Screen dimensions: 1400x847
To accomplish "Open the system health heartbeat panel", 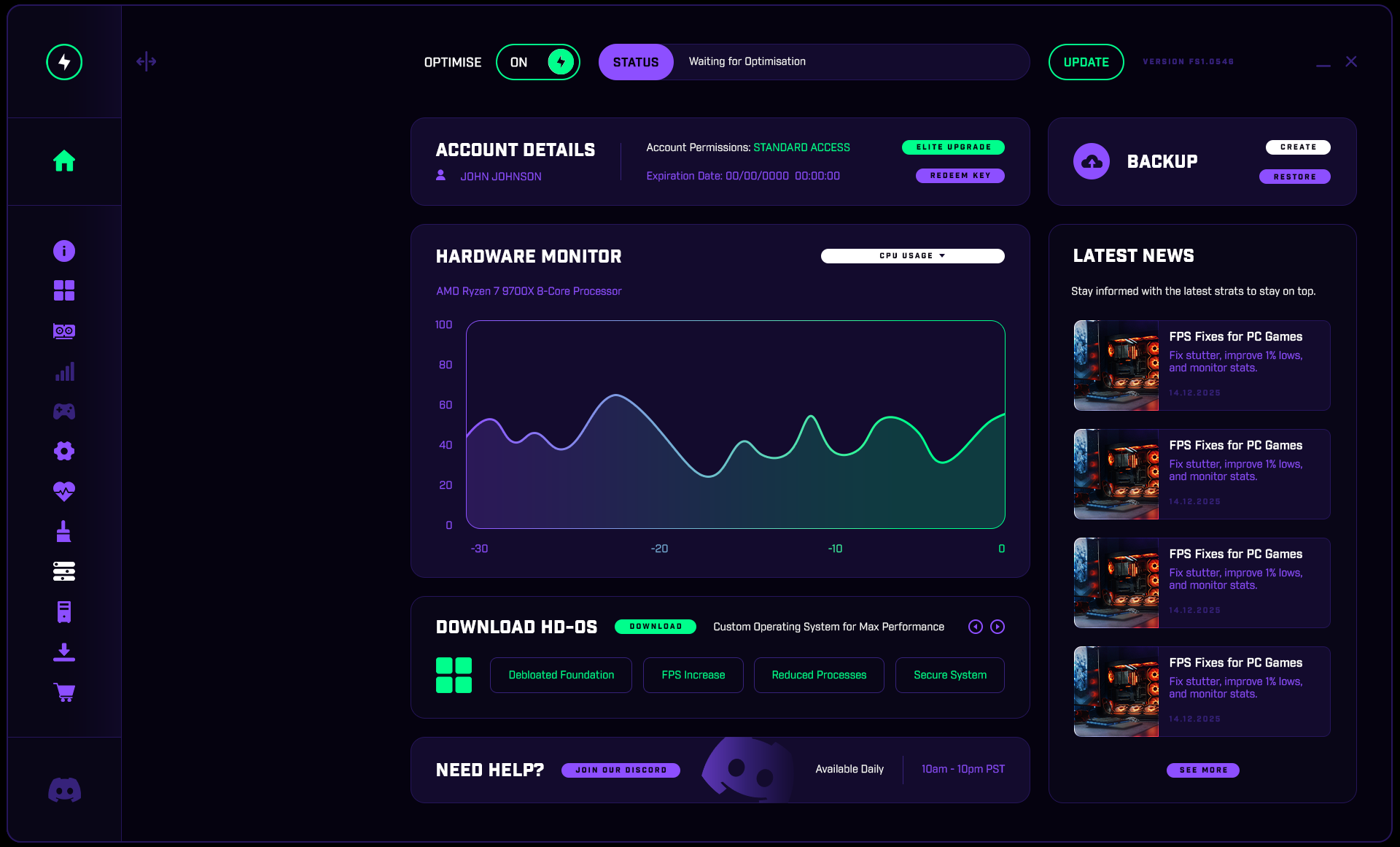I will (64, 491).
